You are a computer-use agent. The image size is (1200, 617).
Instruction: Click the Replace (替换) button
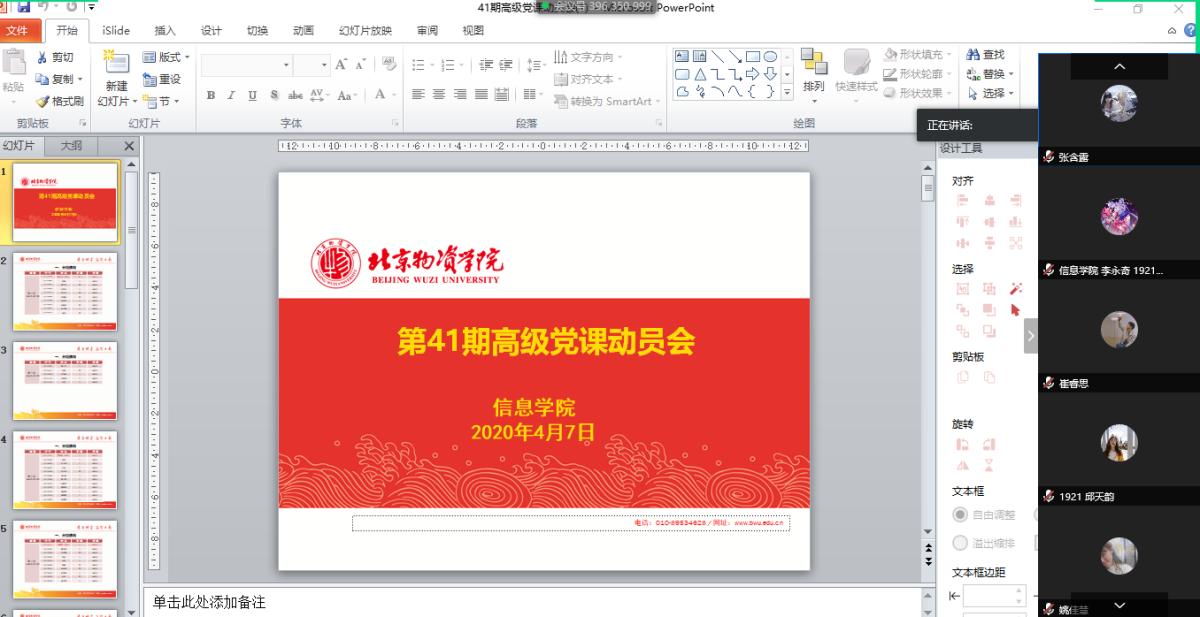[x=990, y=74]
